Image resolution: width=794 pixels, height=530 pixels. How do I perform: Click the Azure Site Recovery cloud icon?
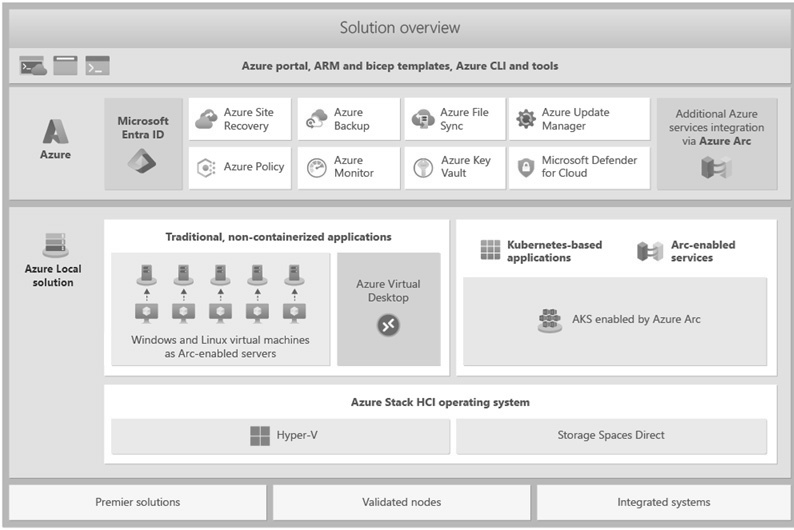206,119
